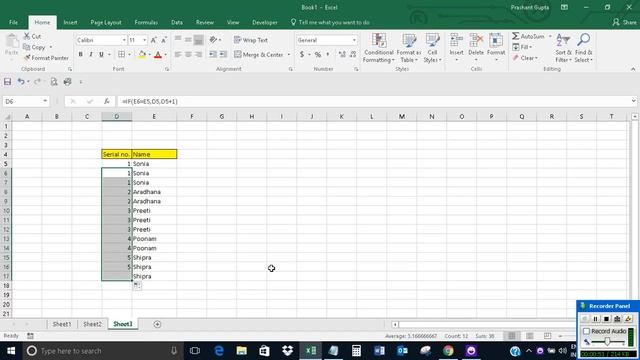Toggle Wrap Text
This screenshot has width=640, height=360.
coord(251,40)
